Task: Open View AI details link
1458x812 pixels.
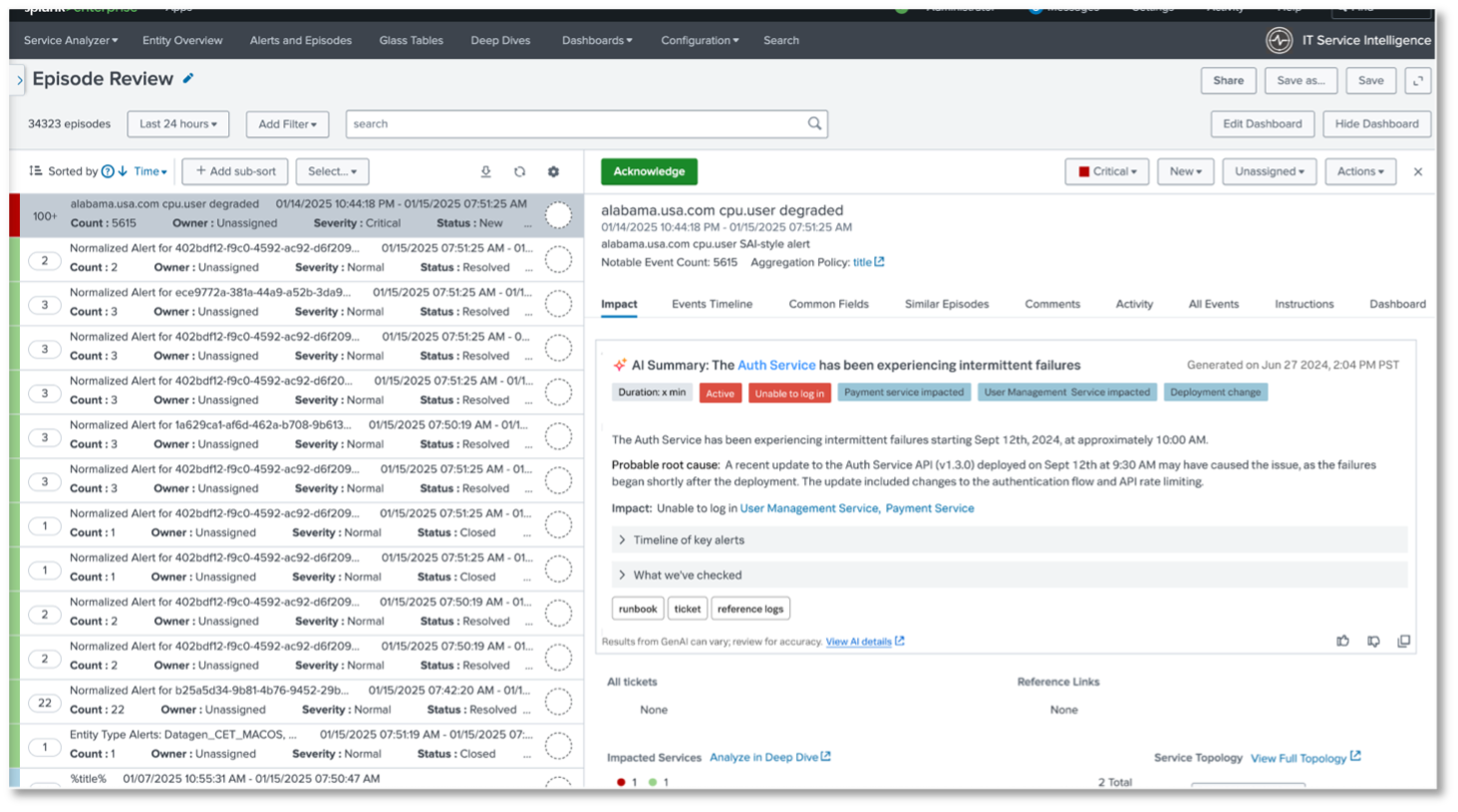Action: click(864, 642)
